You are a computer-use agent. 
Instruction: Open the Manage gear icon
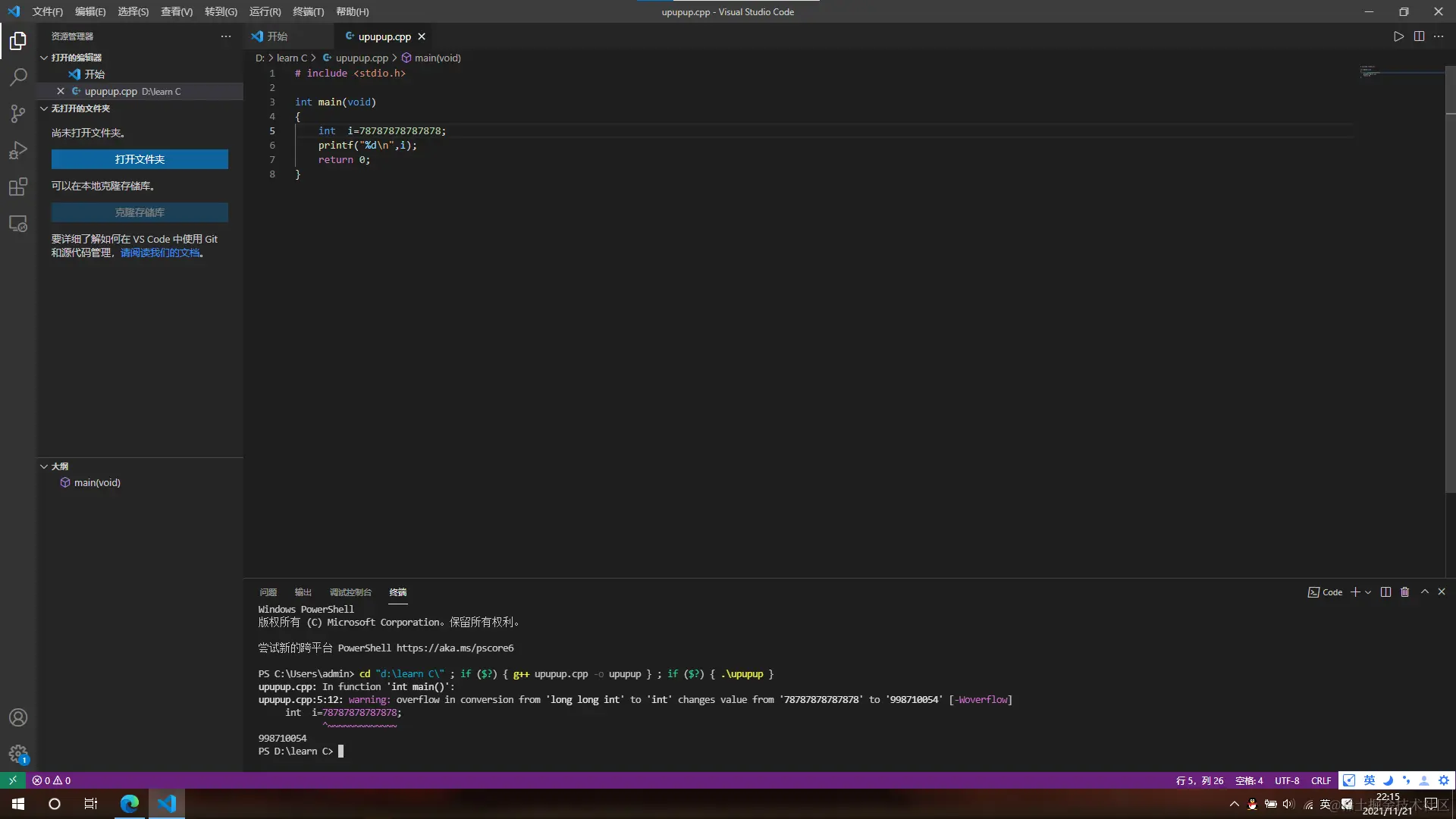(x=18, y=754)
